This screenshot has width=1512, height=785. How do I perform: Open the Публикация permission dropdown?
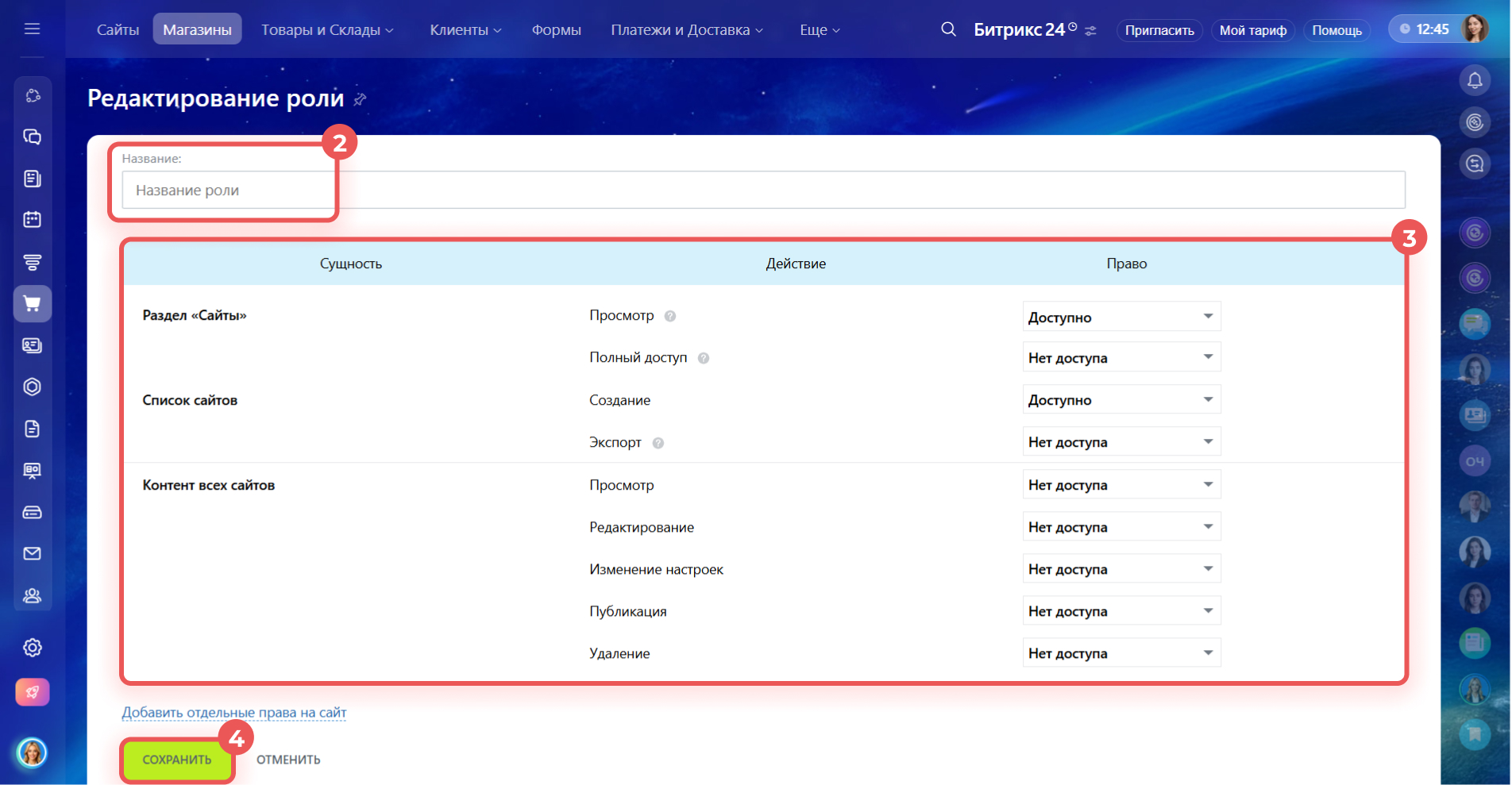click(1120, 611)
